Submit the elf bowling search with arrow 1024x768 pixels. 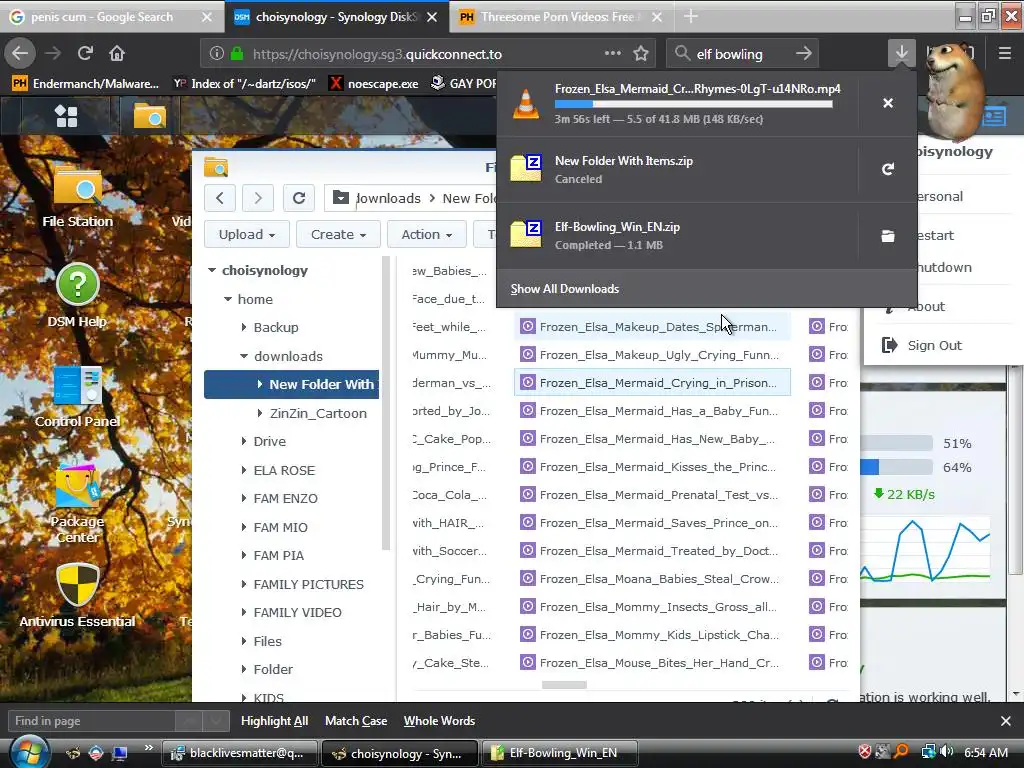tap(804, 54)
